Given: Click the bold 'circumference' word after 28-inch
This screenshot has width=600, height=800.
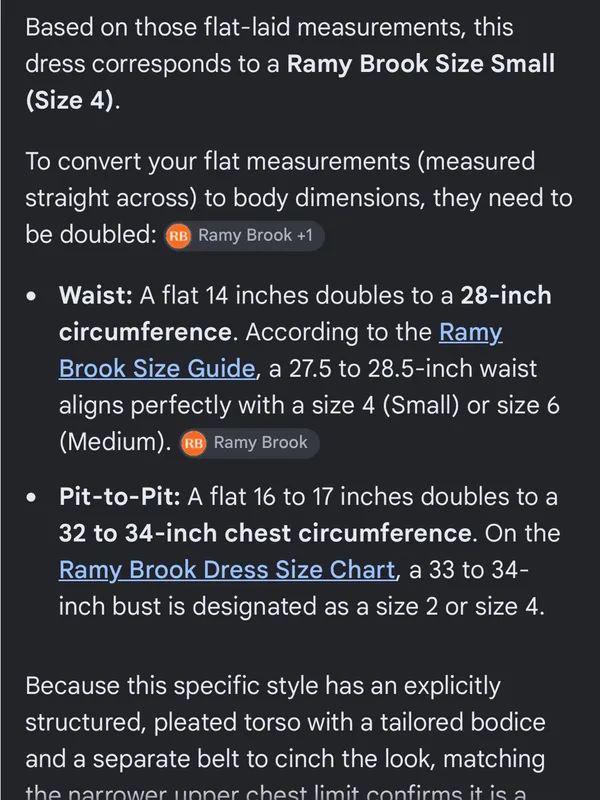Looking at the screenshot, I should pos(145,332).
